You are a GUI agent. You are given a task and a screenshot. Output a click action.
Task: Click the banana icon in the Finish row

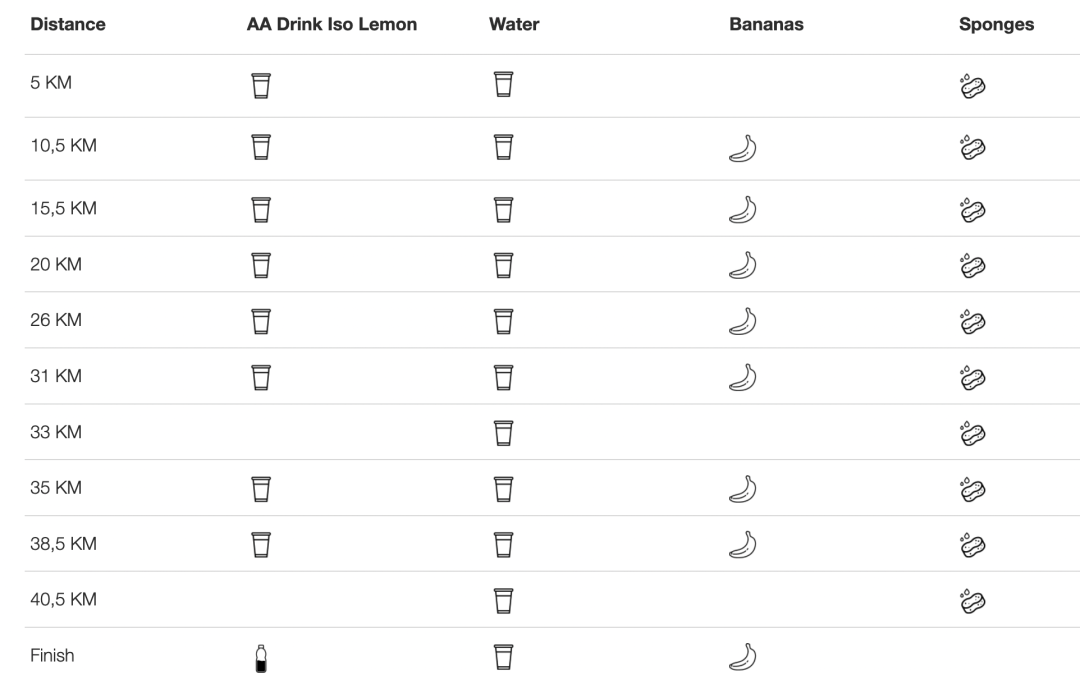(742, 657)
